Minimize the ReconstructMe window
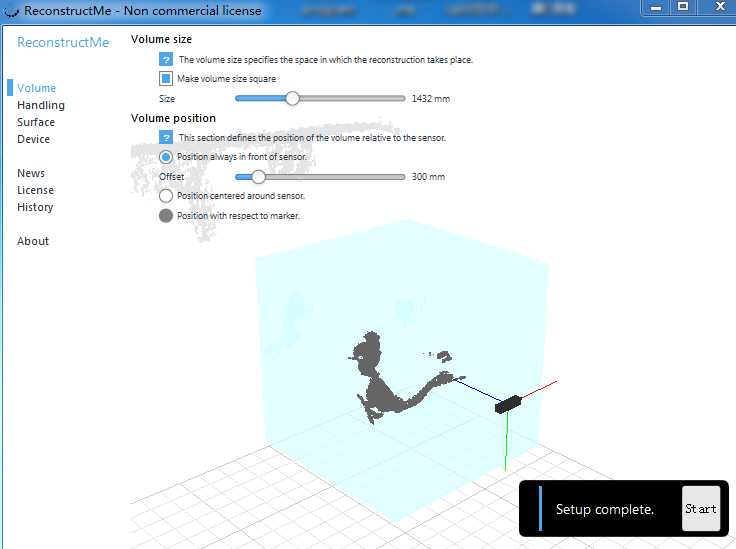 [656, 8]
